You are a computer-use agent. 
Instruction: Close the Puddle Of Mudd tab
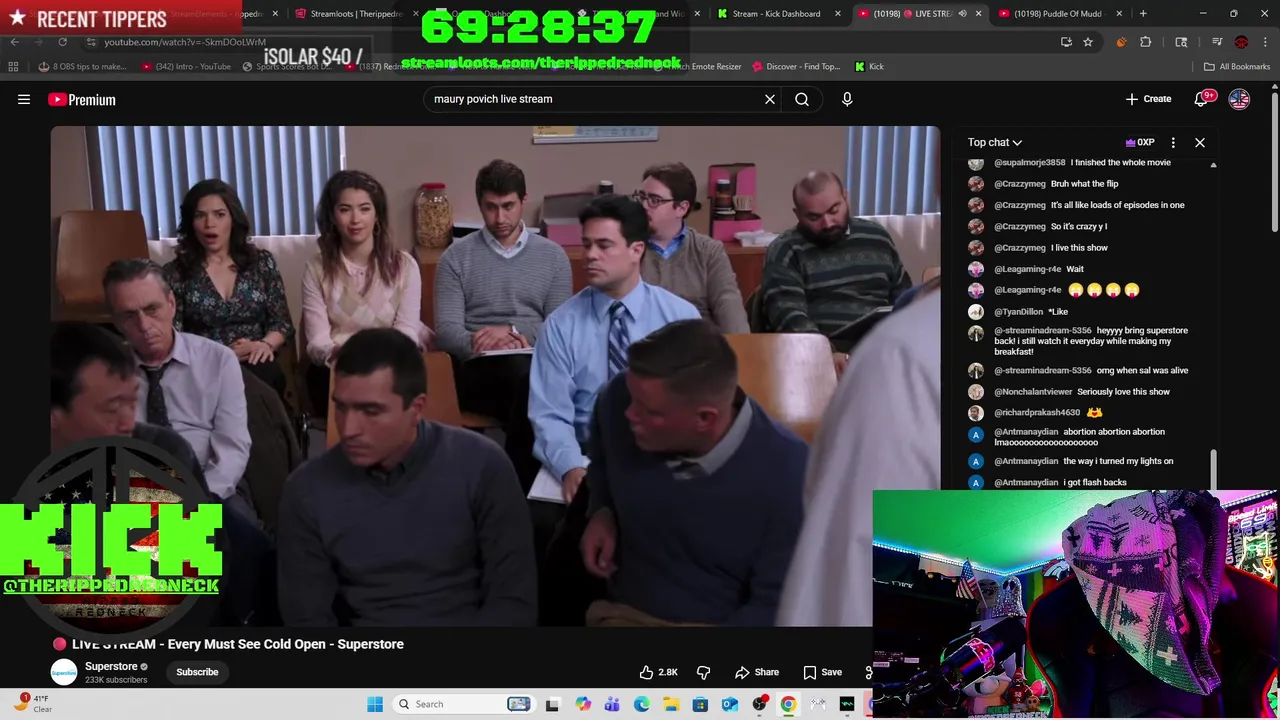pyautogui.click(x=1119, y=14)
